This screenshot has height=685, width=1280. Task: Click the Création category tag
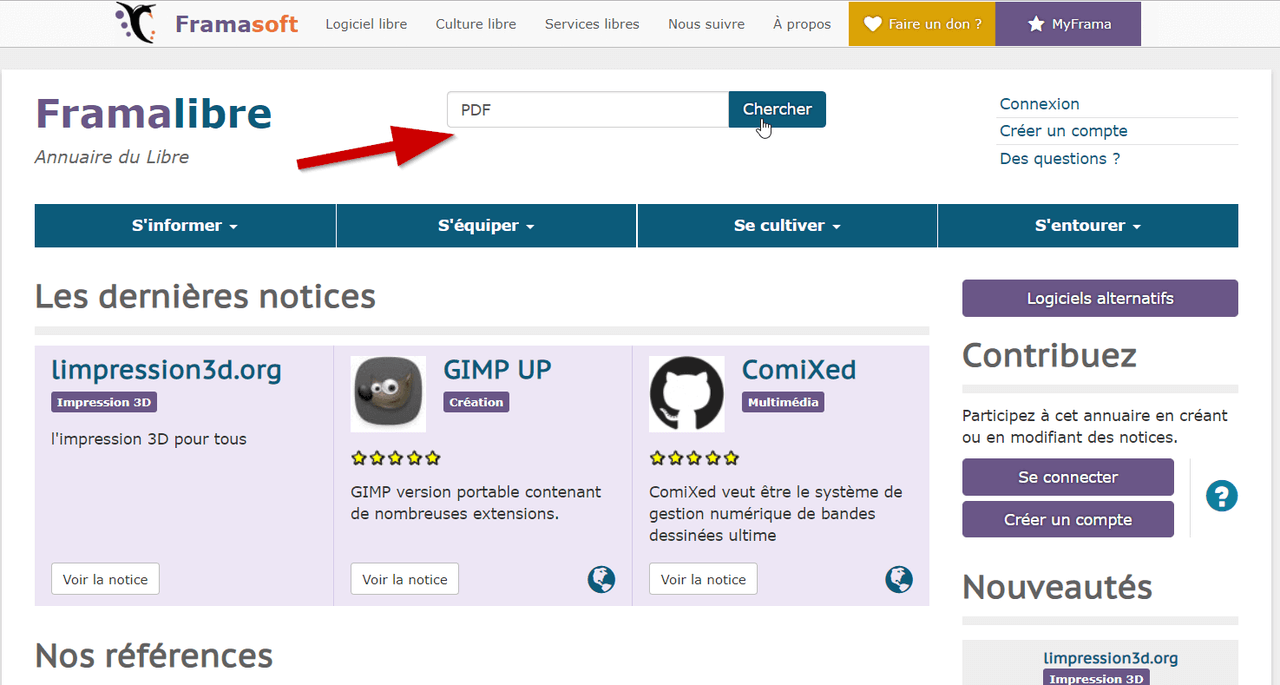click(x=476, y=402)
